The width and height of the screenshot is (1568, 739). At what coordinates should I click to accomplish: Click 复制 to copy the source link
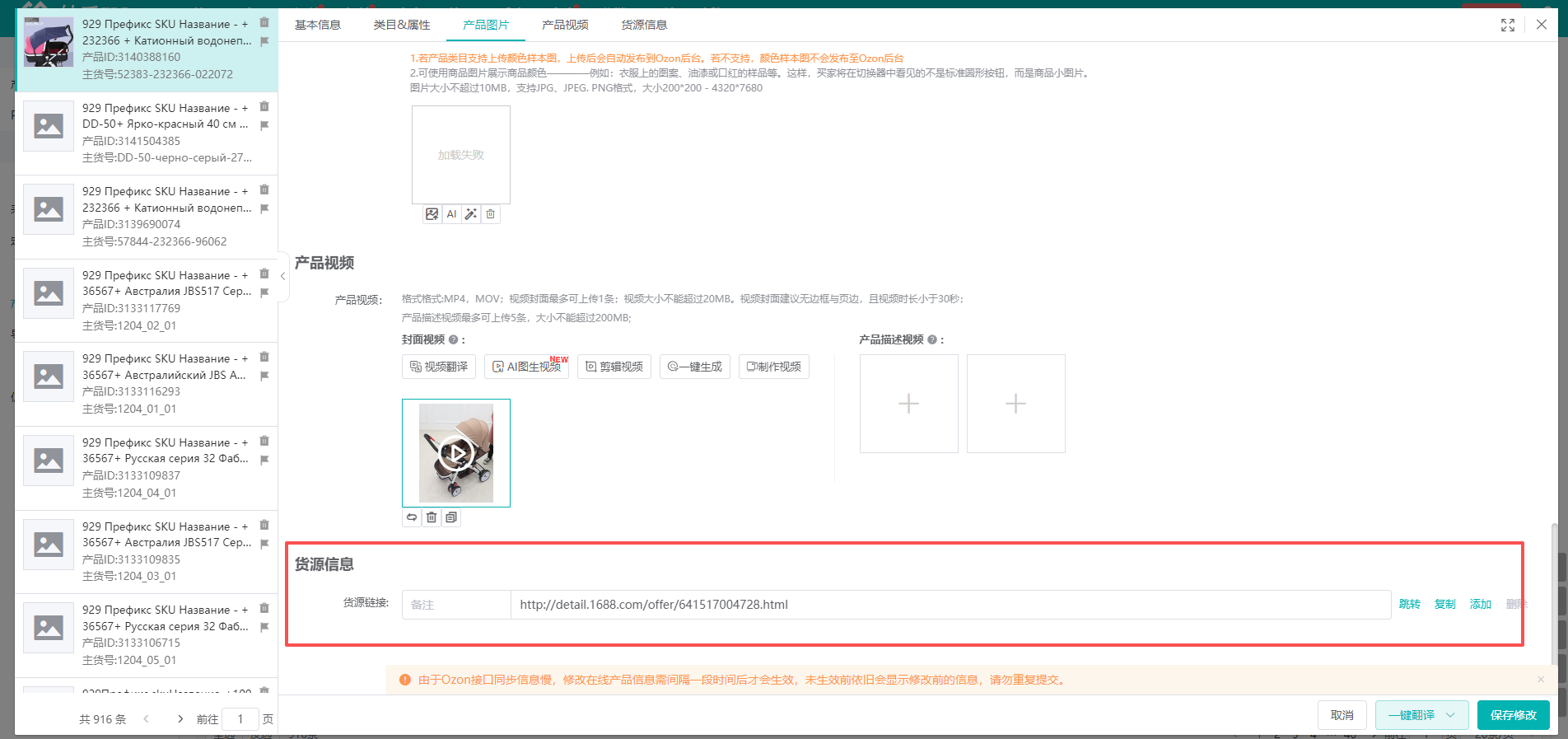pos(1445,604)
